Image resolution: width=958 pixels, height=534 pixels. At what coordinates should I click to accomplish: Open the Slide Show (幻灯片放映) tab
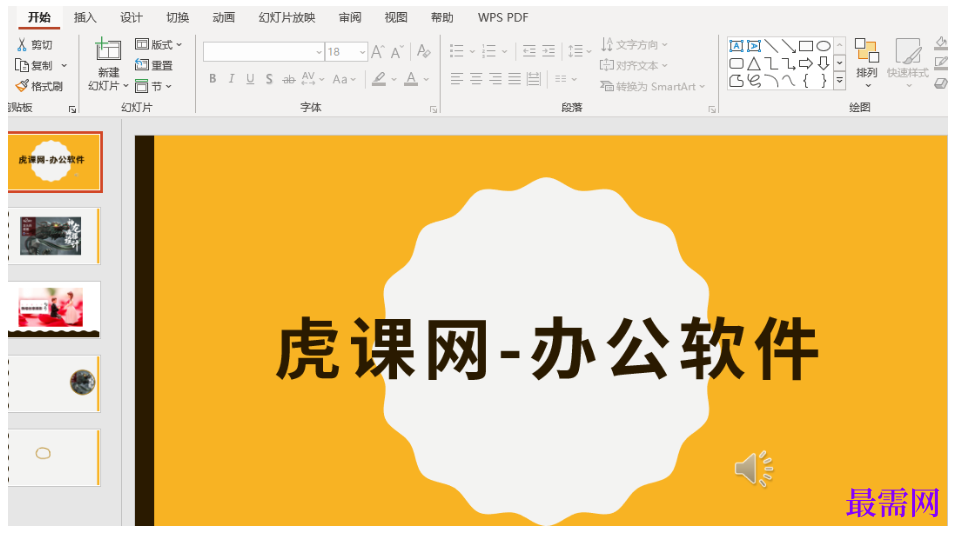287,17
